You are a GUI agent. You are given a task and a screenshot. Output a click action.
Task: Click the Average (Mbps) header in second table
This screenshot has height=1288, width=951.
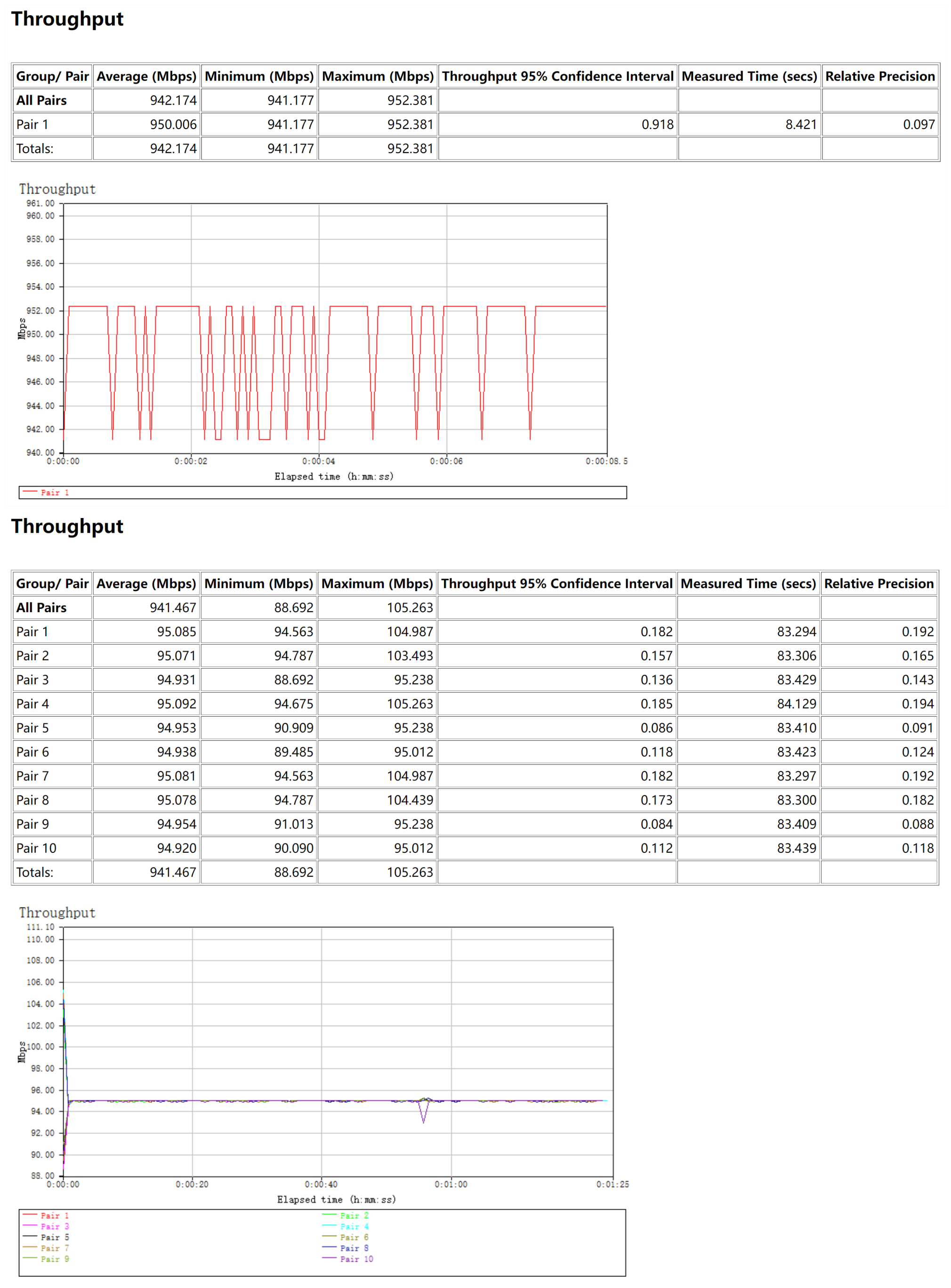click(x=146, y=583)
